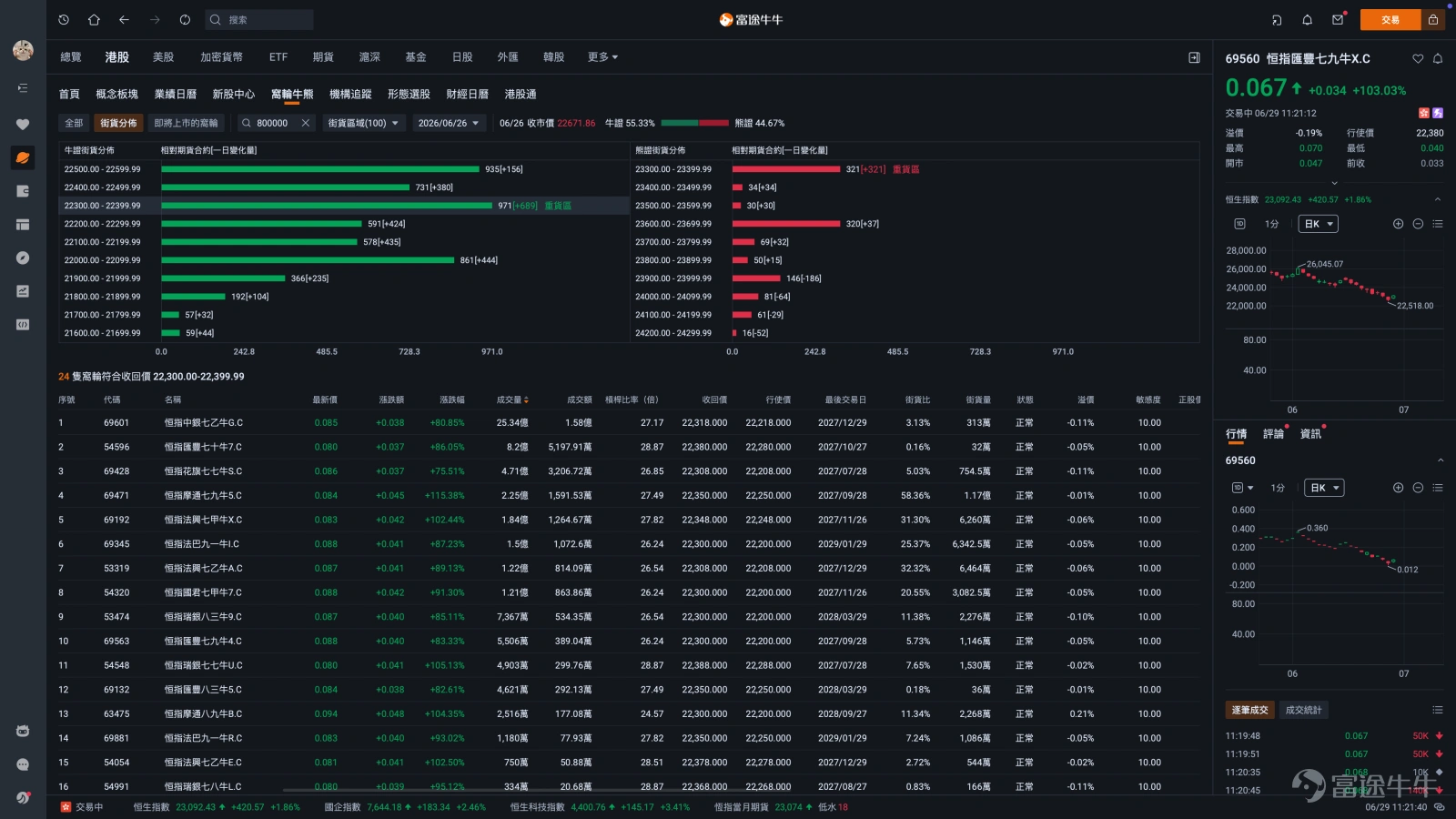Open the mail messages icon
The height and width of the screenshot is (819, 1456).
tap(1338, 19)
